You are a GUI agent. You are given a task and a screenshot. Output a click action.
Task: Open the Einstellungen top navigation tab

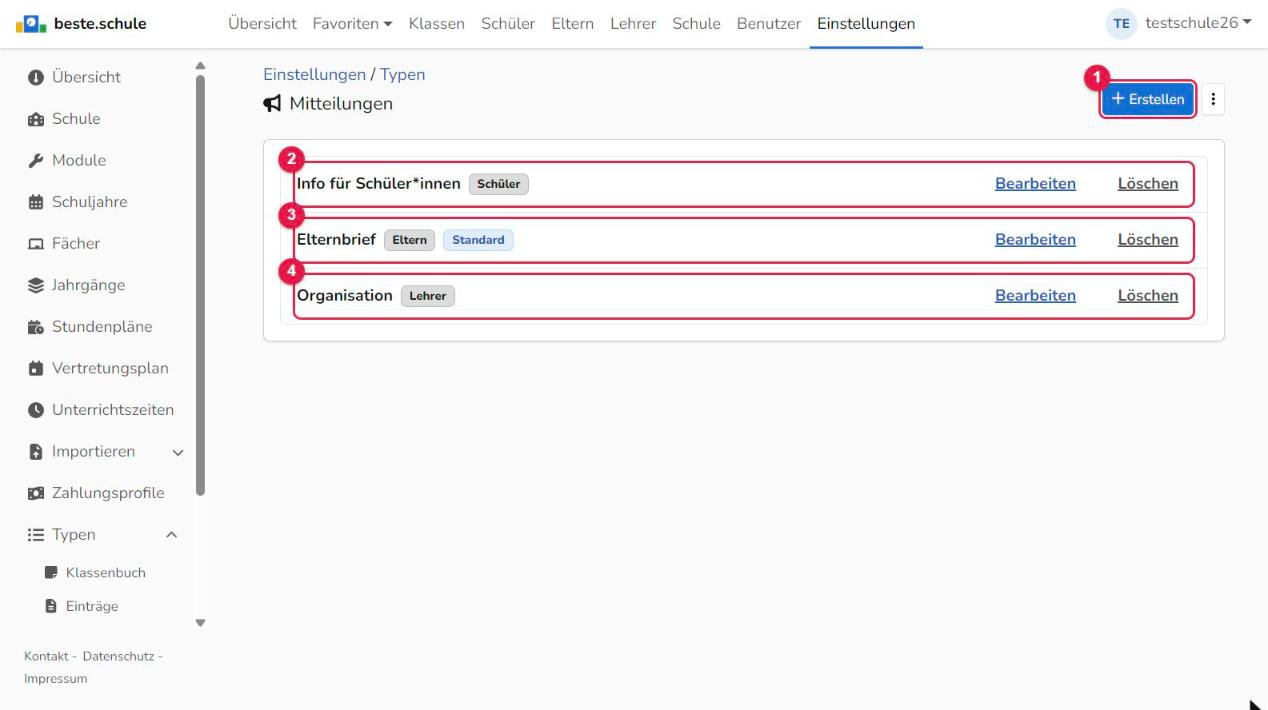pos(866,24)
